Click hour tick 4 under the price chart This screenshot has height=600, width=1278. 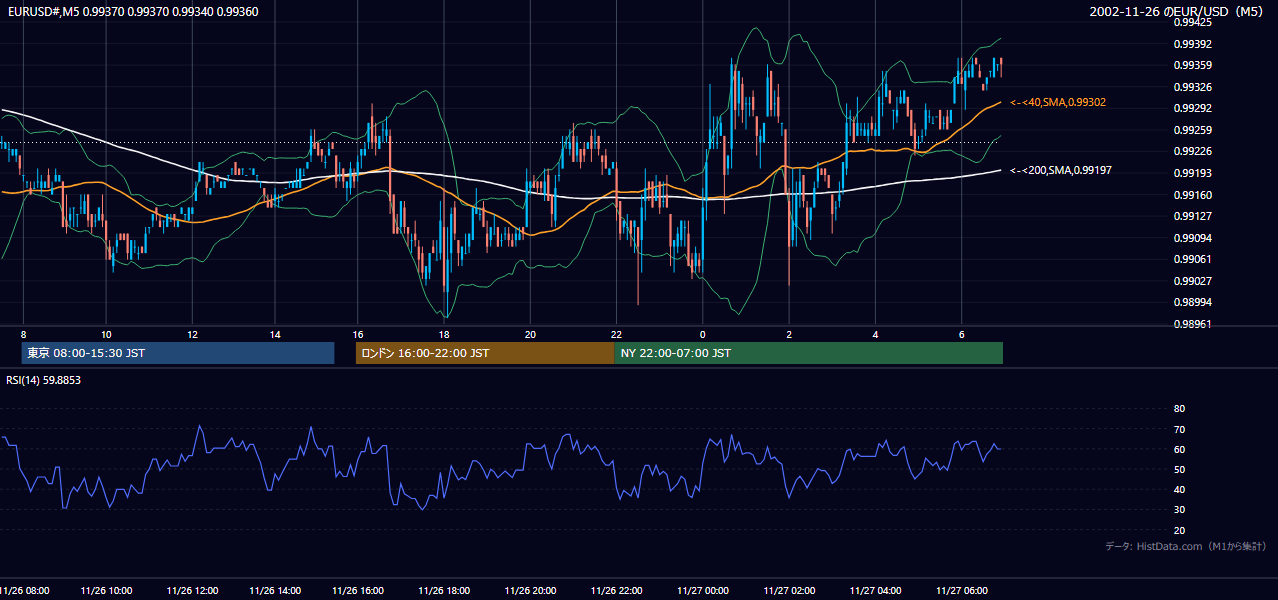875,334
